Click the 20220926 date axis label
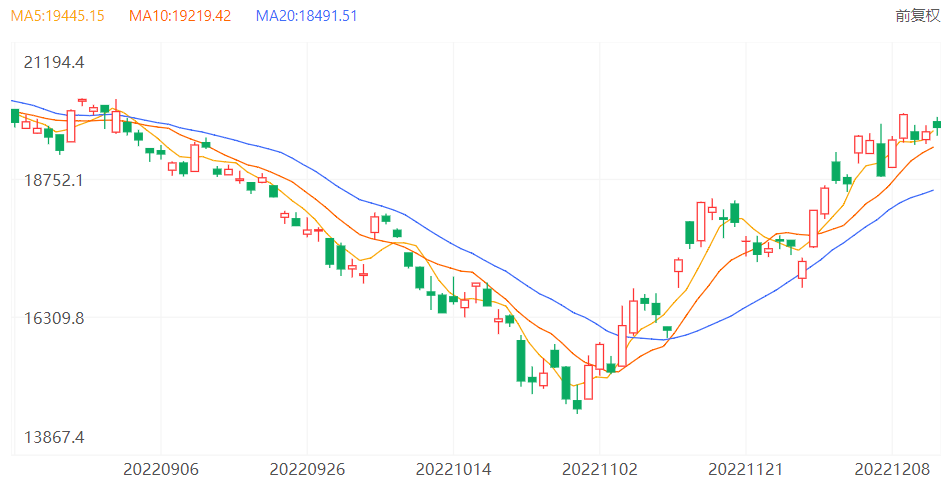 point(307,469)
